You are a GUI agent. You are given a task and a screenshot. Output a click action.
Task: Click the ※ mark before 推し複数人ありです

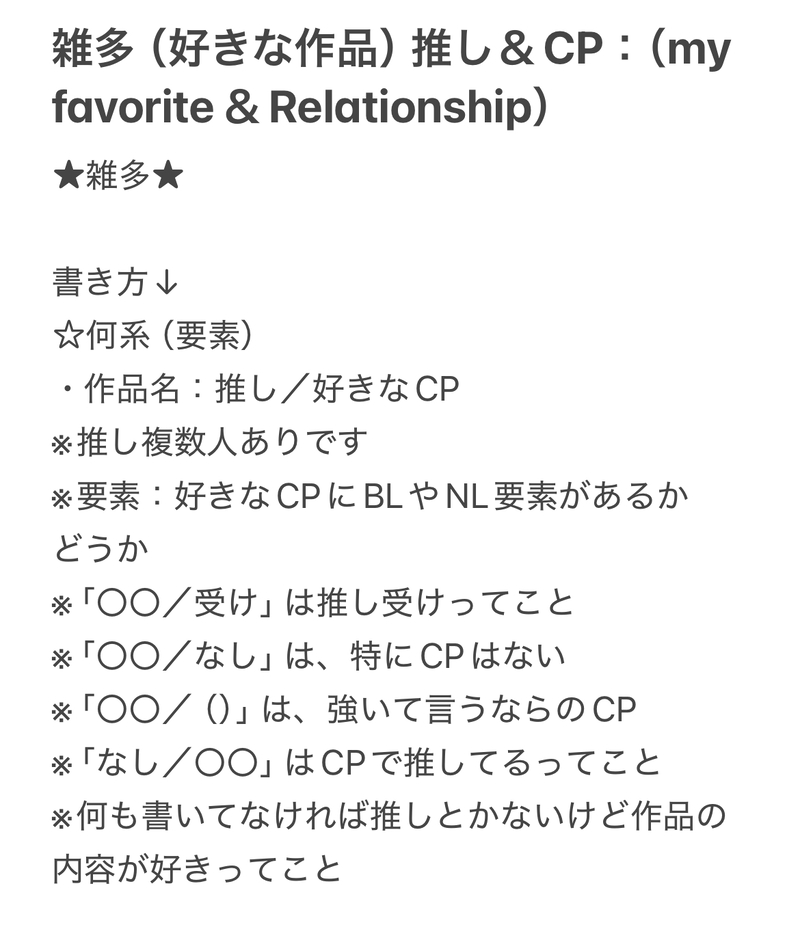click(x=62, y=443)
